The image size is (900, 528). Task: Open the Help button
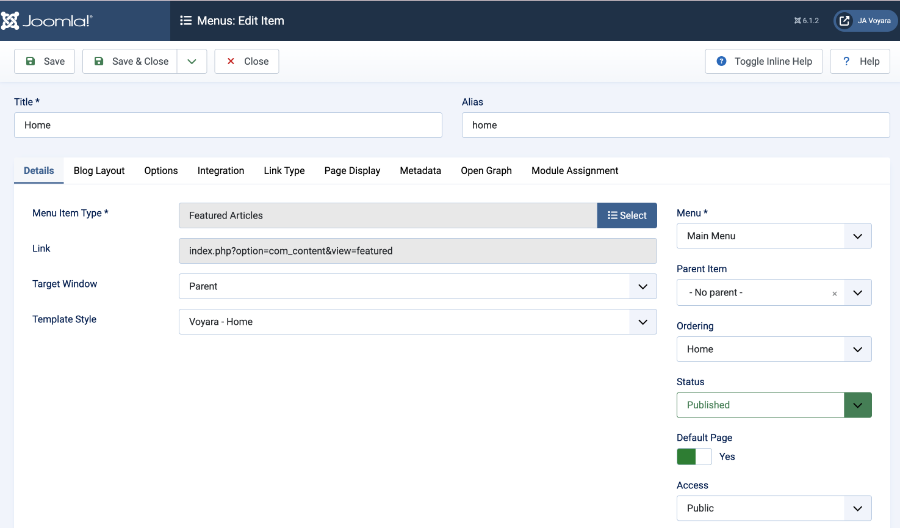click(860, 61)
